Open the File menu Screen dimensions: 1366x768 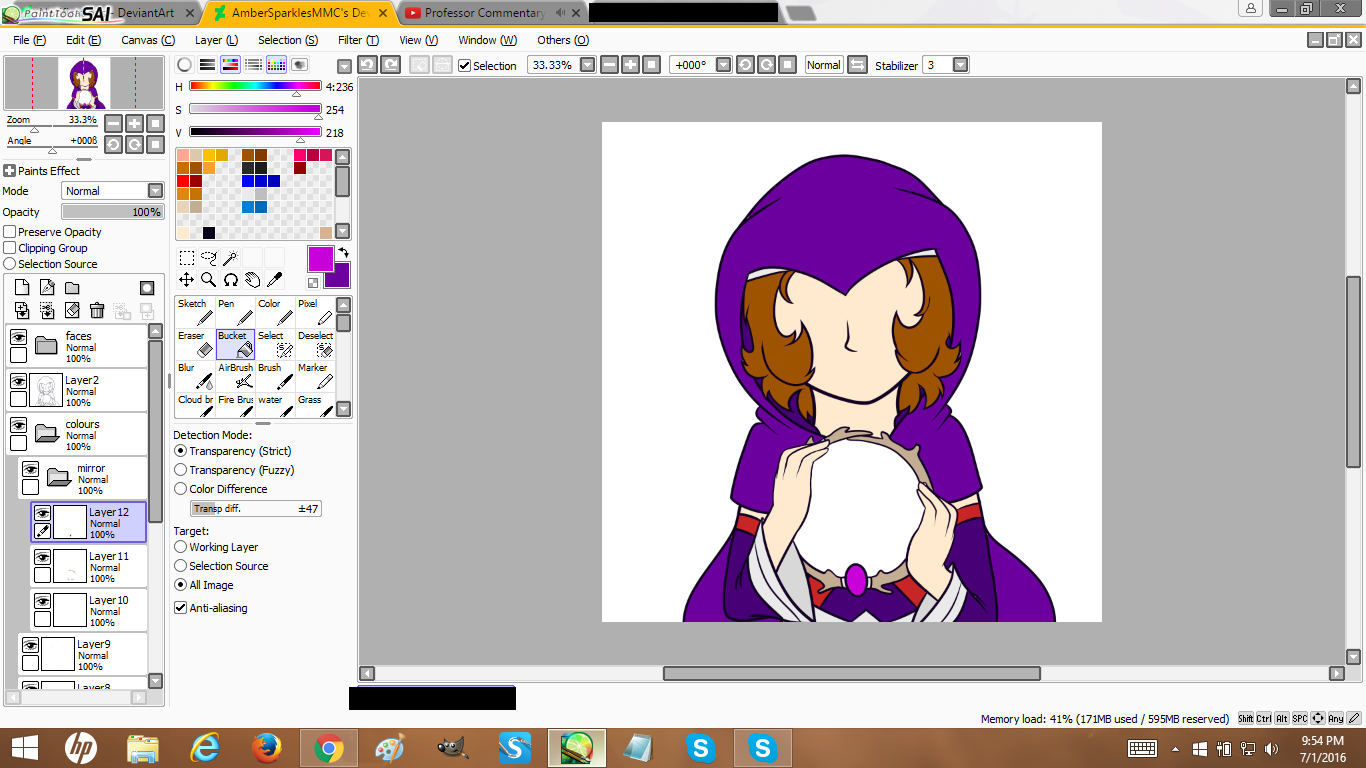pos(30,40)
